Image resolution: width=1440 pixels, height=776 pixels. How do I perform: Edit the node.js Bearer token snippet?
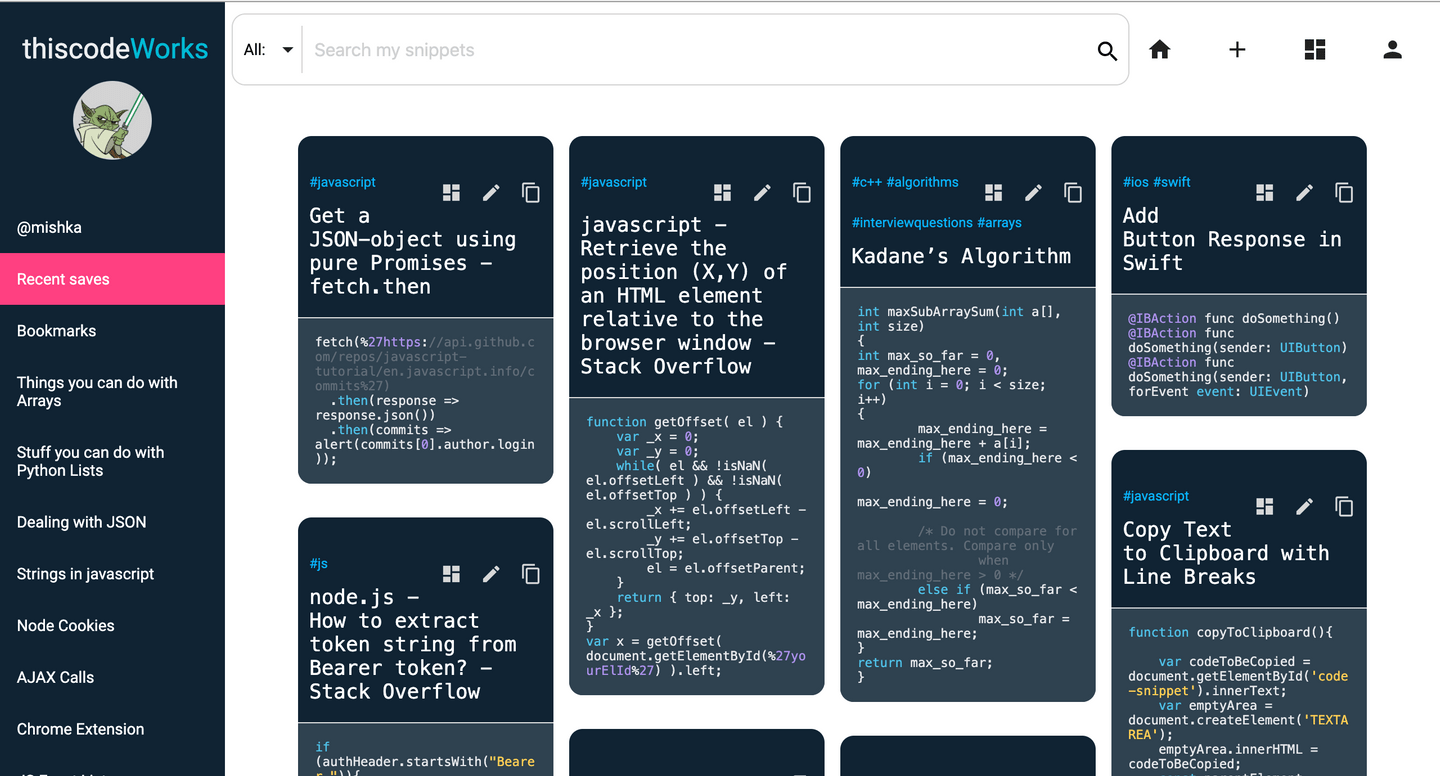tap(491, 574)
